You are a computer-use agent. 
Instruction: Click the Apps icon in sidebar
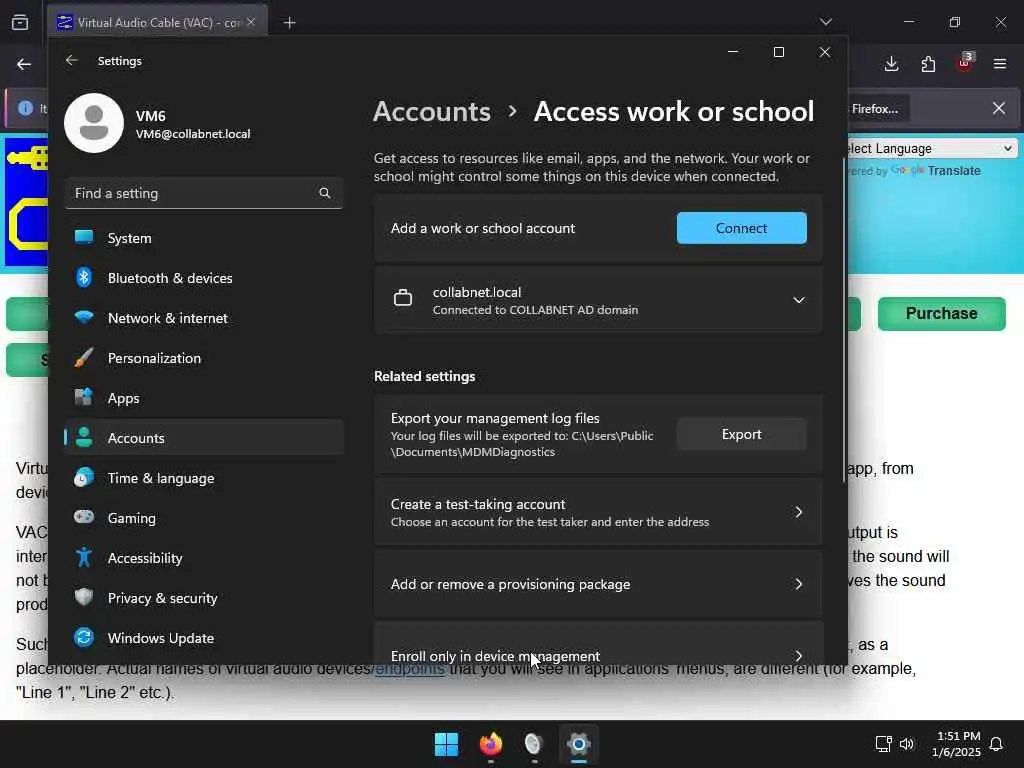[x=84, y=397]
